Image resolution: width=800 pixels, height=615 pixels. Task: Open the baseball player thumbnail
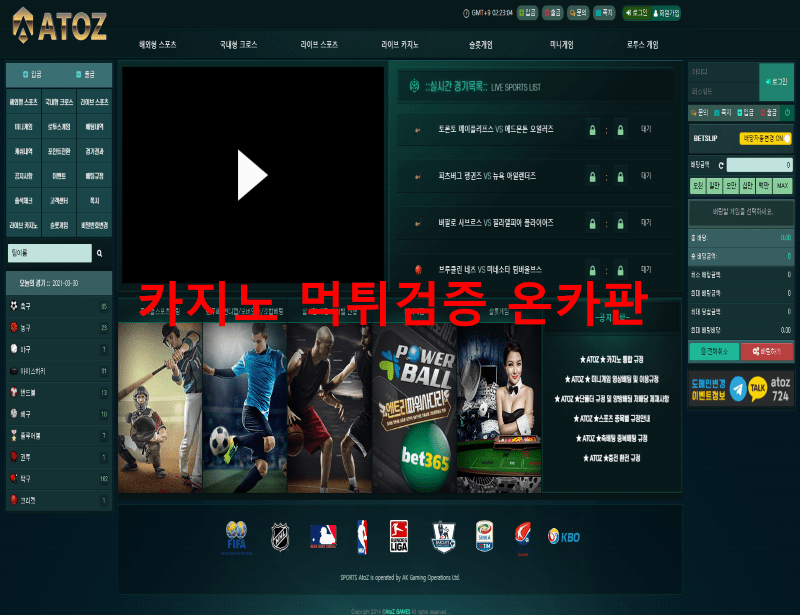[160, 407]
